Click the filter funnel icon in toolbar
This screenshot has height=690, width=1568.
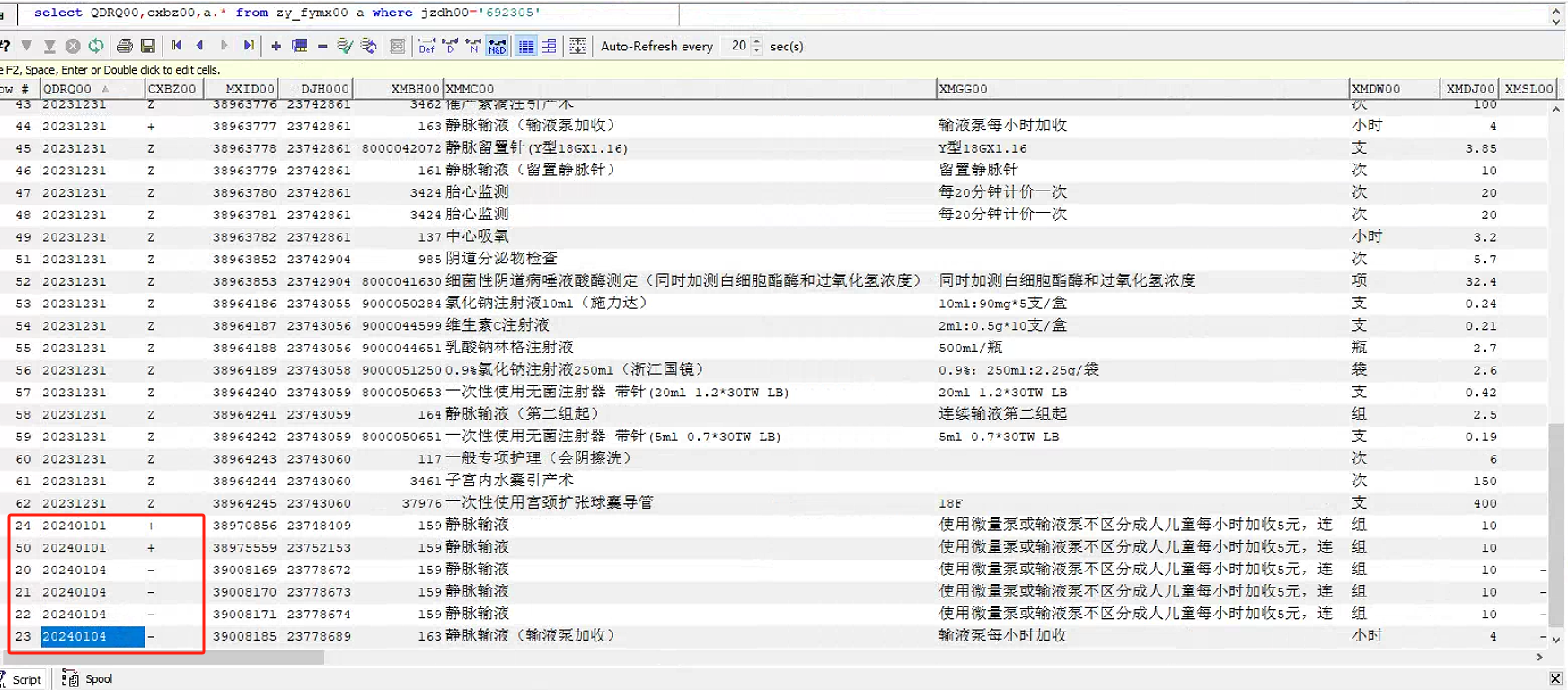(27, 46)
